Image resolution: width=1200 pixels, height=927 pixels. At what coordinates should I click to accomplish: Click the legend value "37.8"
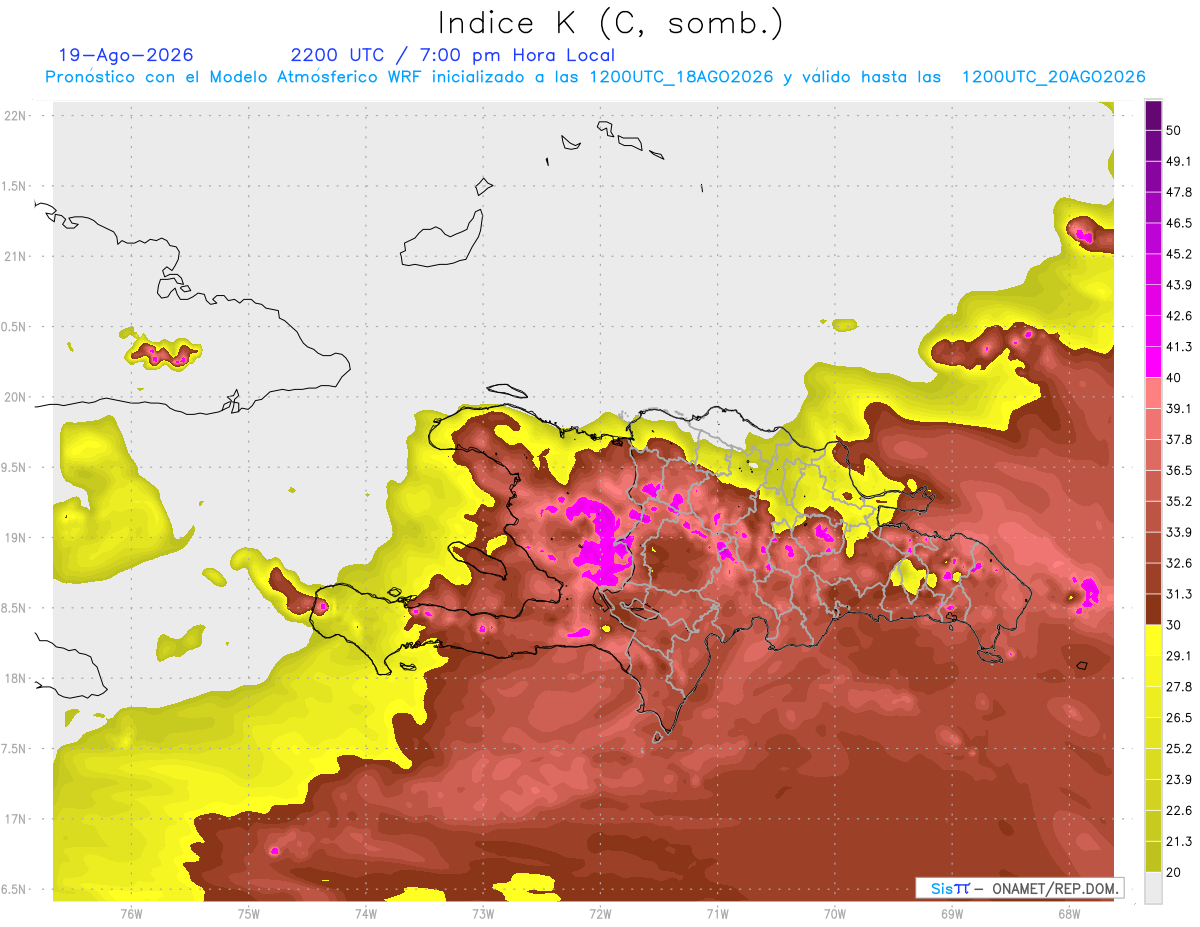[x=1178, y=439]
